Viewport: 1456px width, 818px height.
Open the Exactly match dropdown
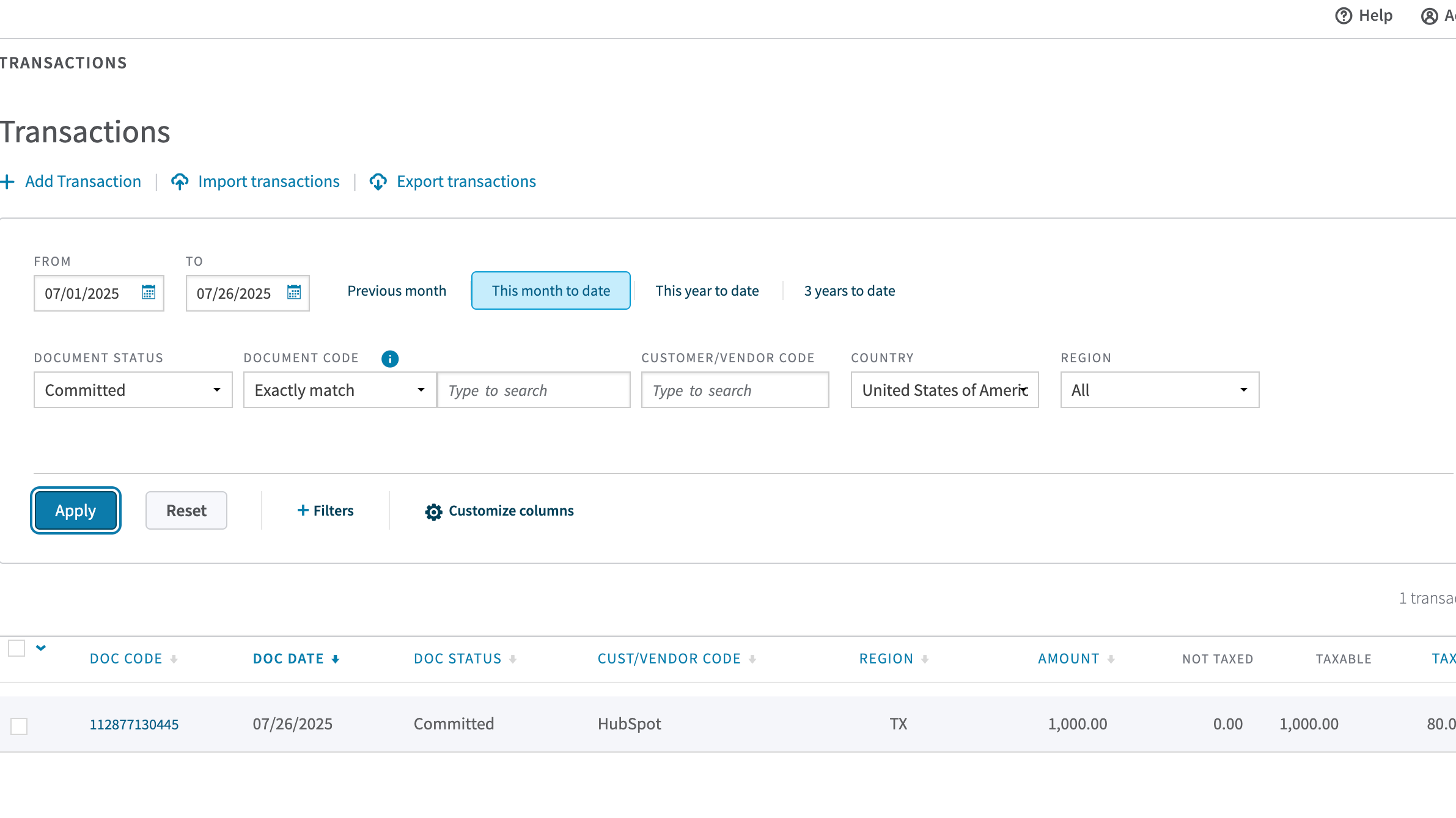[340, 390]
